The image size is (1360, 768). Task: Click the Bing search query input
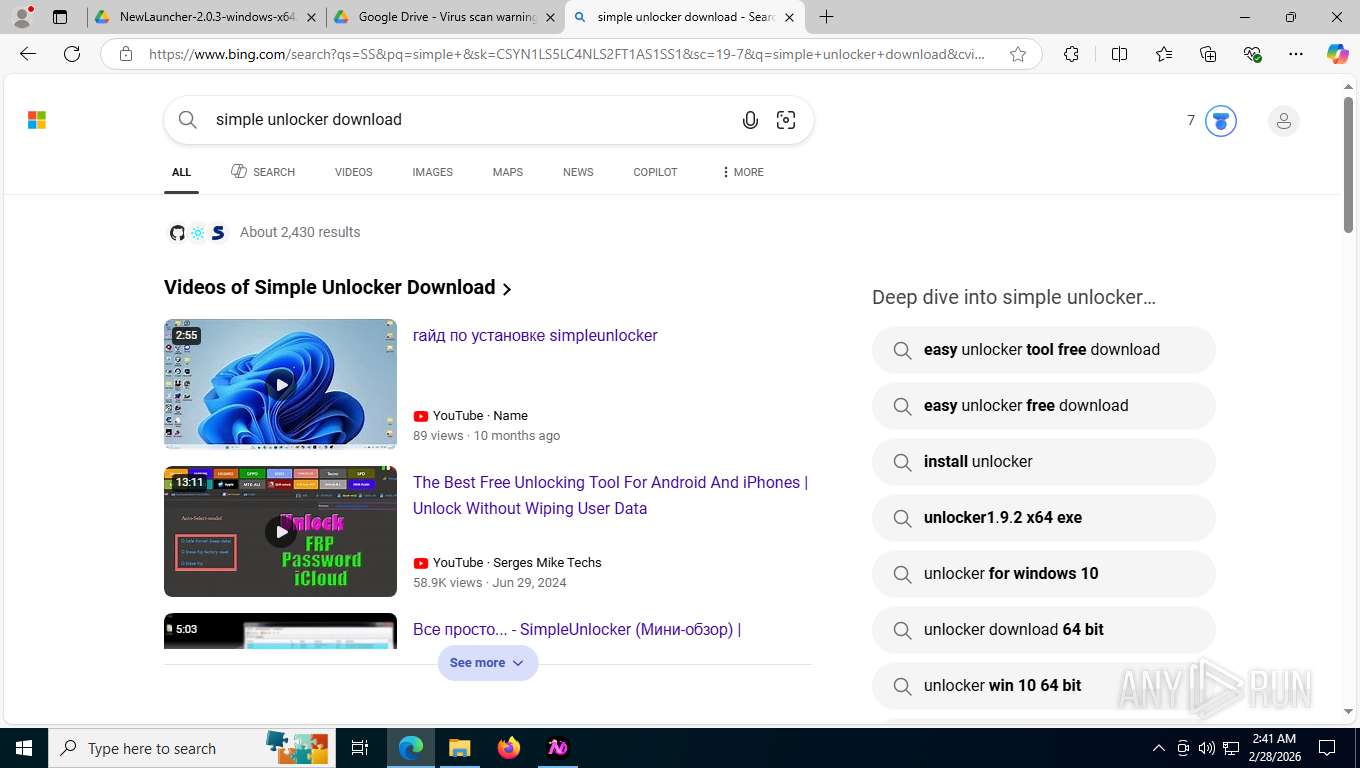tap(470, 120)
